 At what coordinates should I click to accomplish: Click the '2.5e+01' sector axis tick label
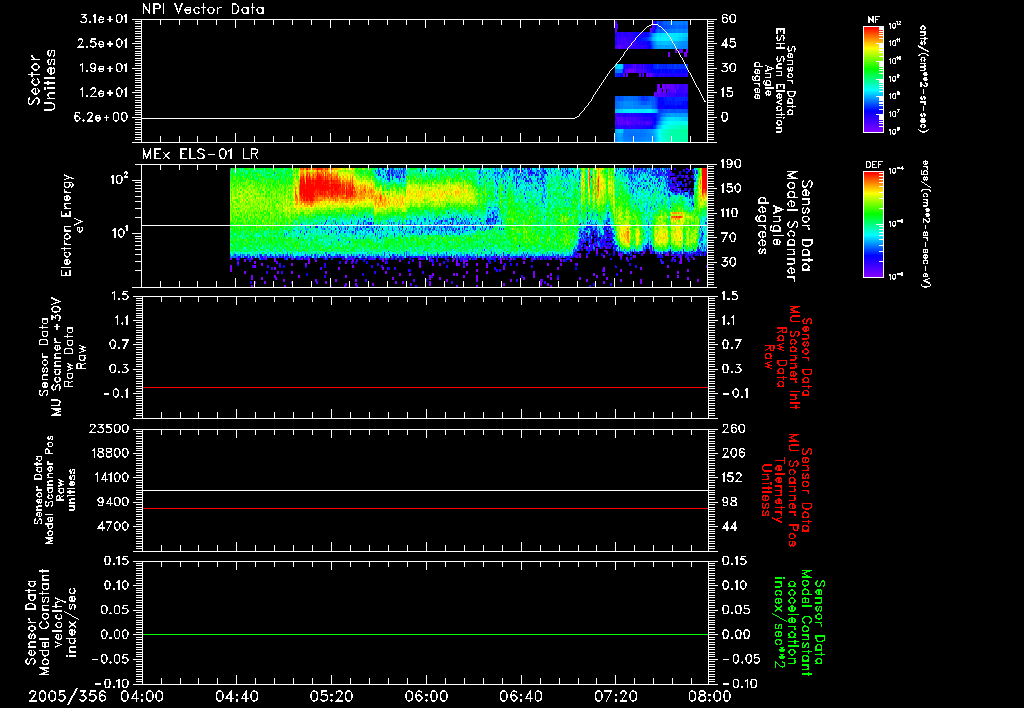(x=103, y=43)
